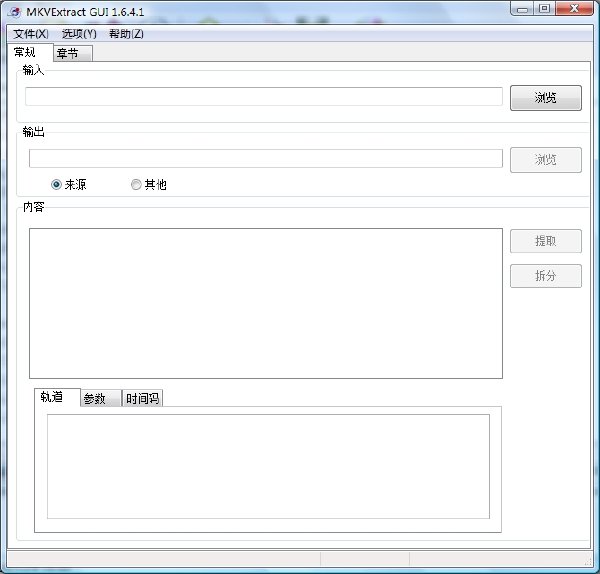Click the status bar resize grip
The image size is (600, 574).
pyautogui.click(x=588, y=561)
